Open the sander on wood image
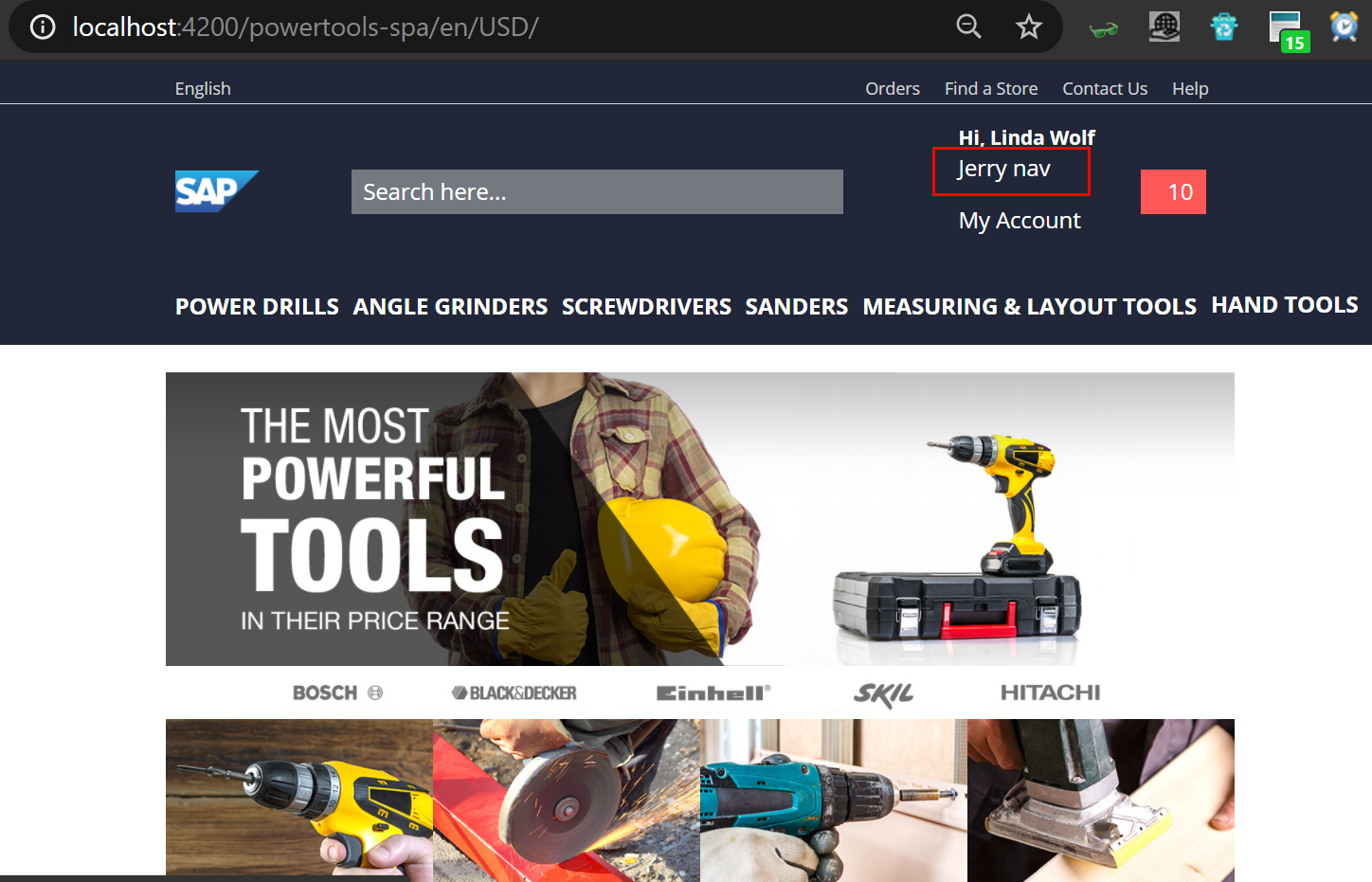Screen dimensions: 1372x882 tap(1101, 801)
